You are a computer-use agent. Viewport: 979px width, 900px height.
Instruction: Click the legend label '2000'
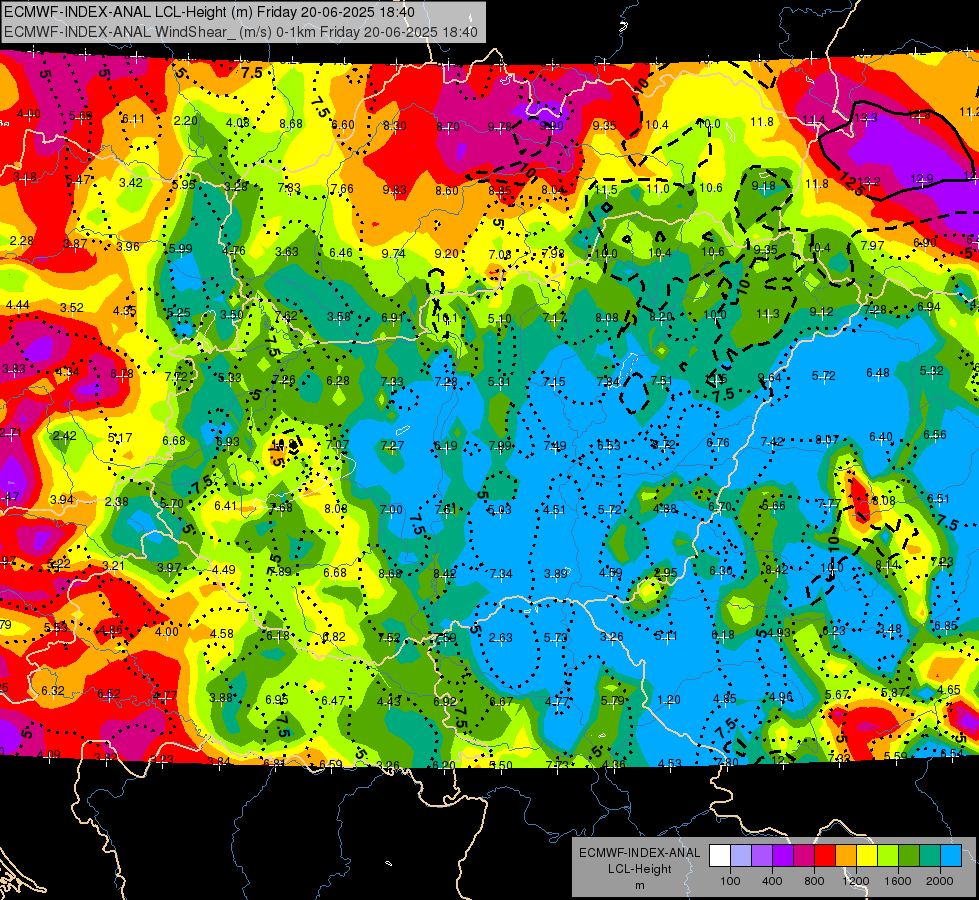tap(940, 881)
